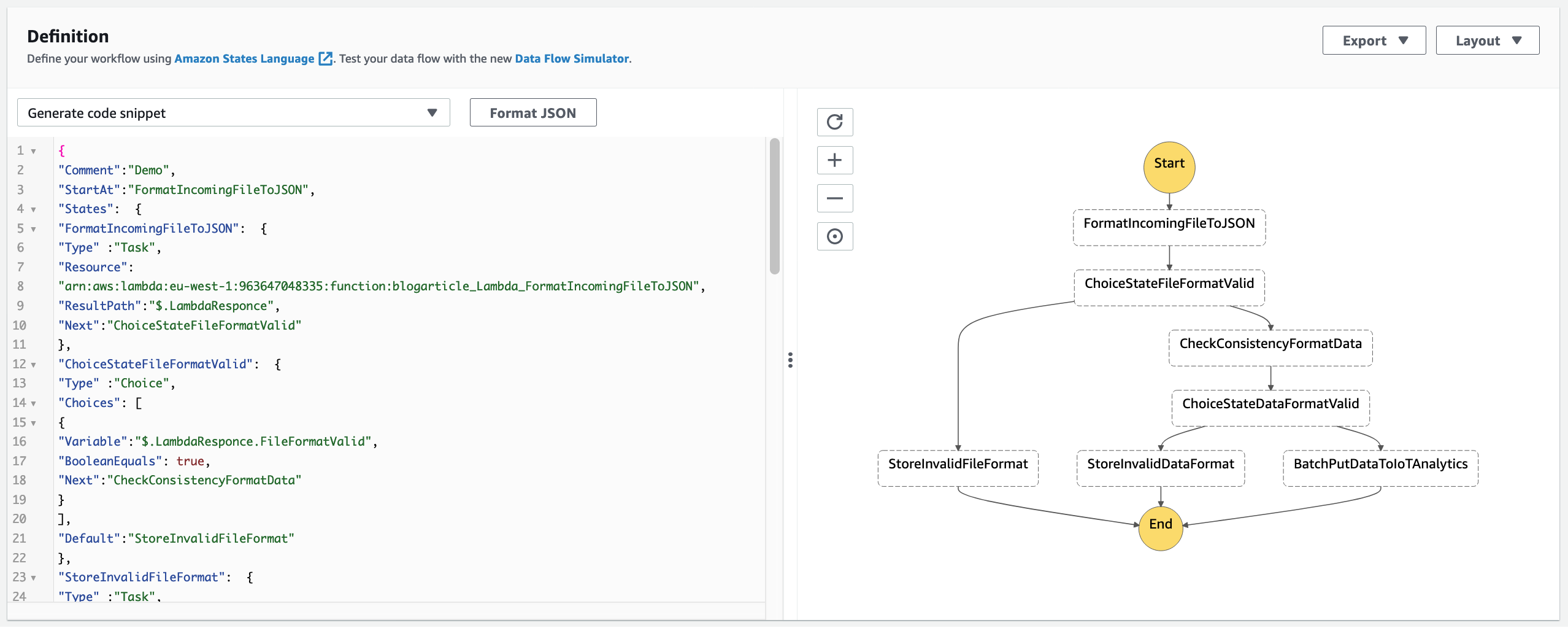The height and width of the screenshot is (628, 1568).
Task: Select the BatchPutDataToIoTAnalytics graph node
Action: tap(1380, 465)
